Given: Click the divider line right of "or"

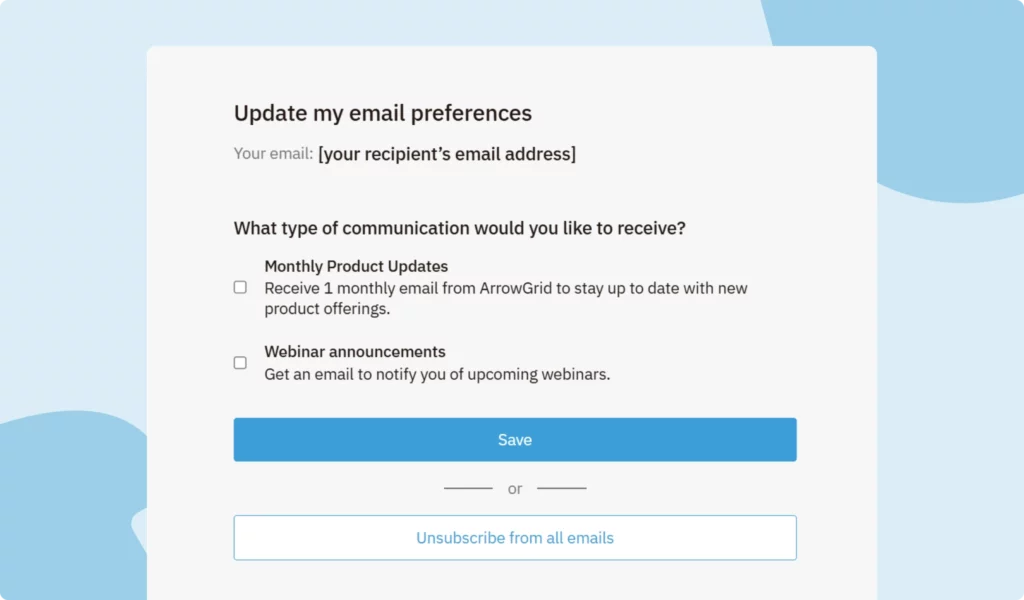Looking at the screenshot, I should [x=562, y=488].
